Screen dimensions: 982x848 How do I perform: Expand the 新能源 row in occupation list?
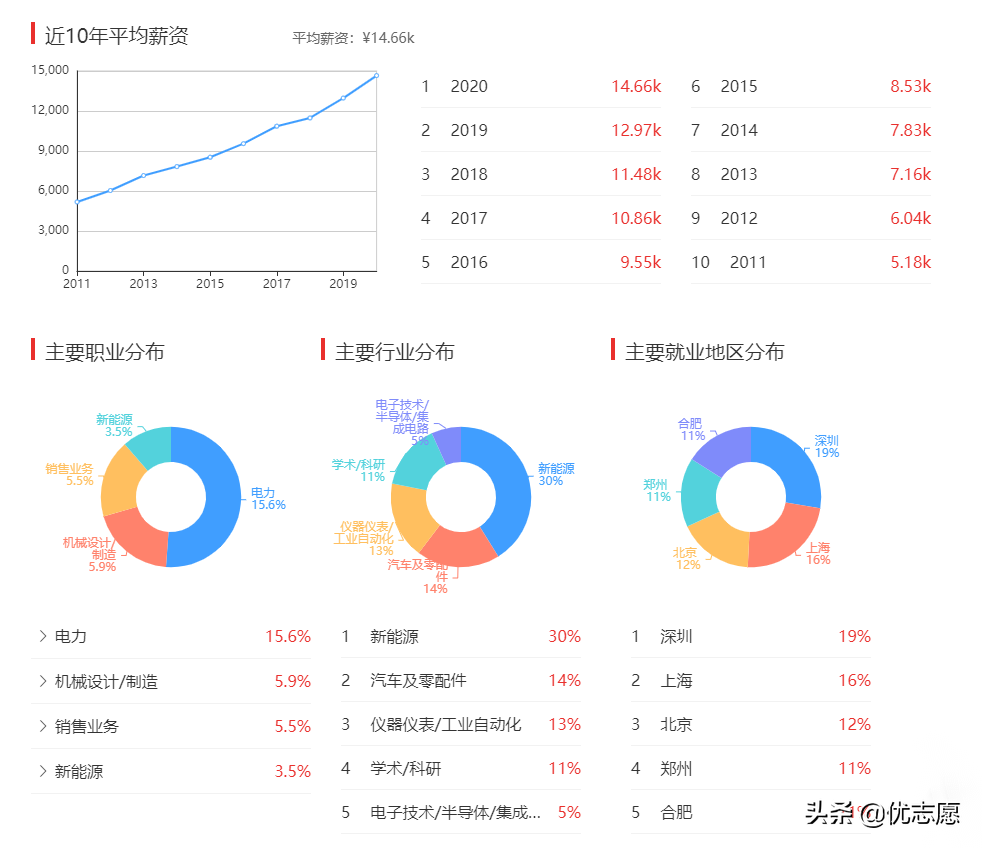coord(75,770)
